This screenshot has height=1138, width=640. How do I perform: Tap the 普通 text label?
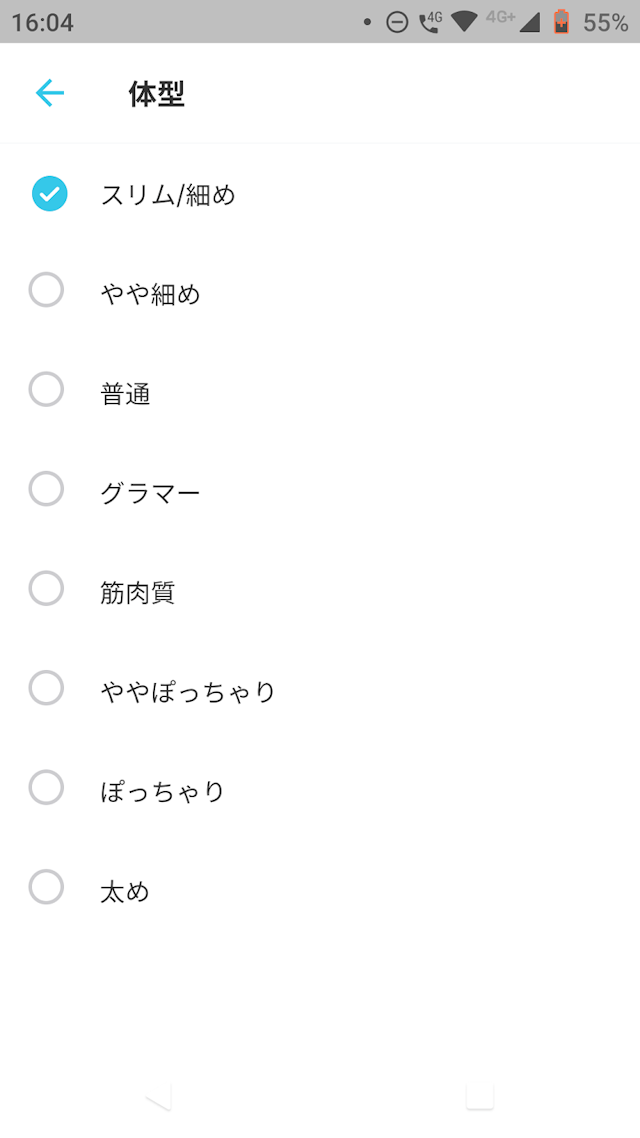[x=124, y=393]
